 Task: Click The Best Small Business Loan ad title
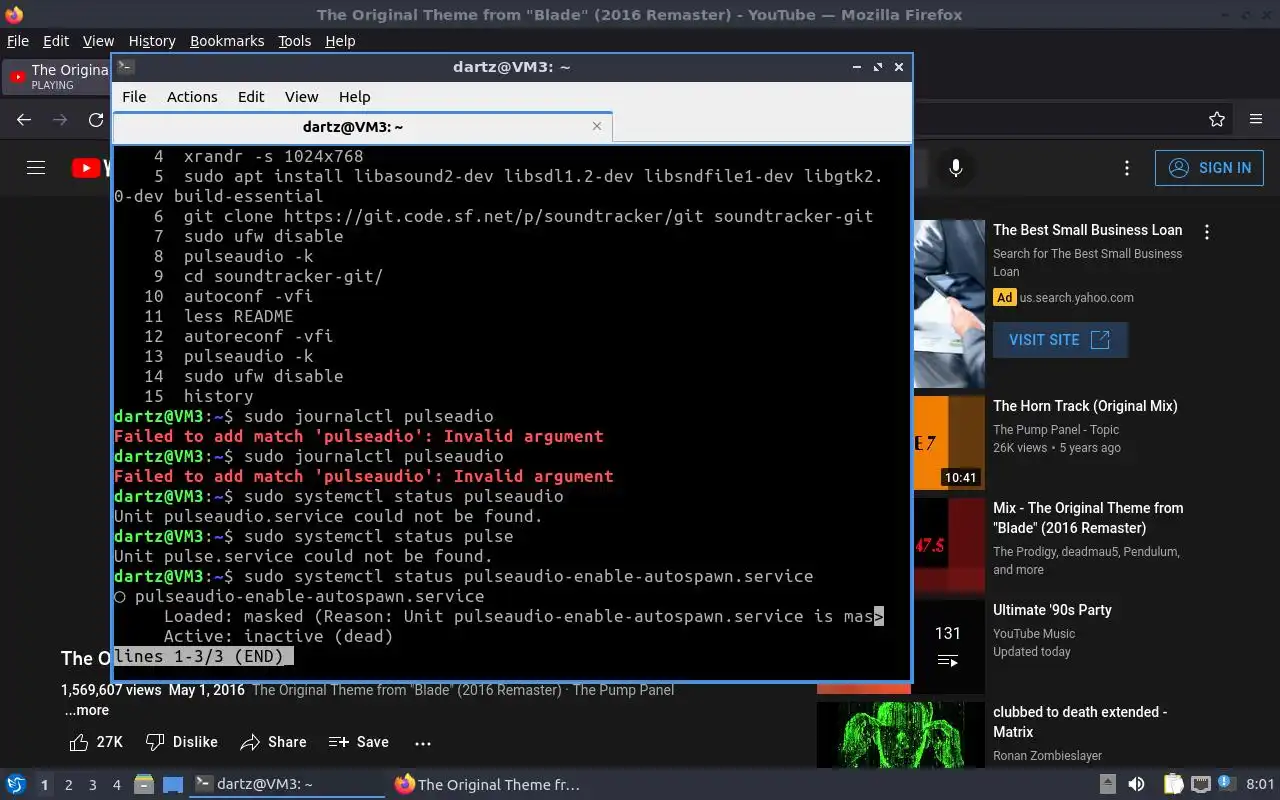click(x=1087, y=230)
